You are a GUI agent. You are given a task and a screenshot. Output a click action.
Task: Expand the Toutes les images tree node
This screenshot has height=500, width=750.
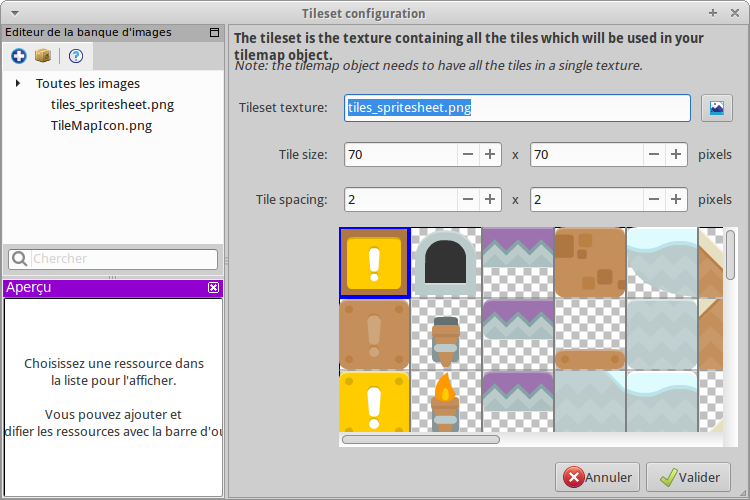(18, 83)
